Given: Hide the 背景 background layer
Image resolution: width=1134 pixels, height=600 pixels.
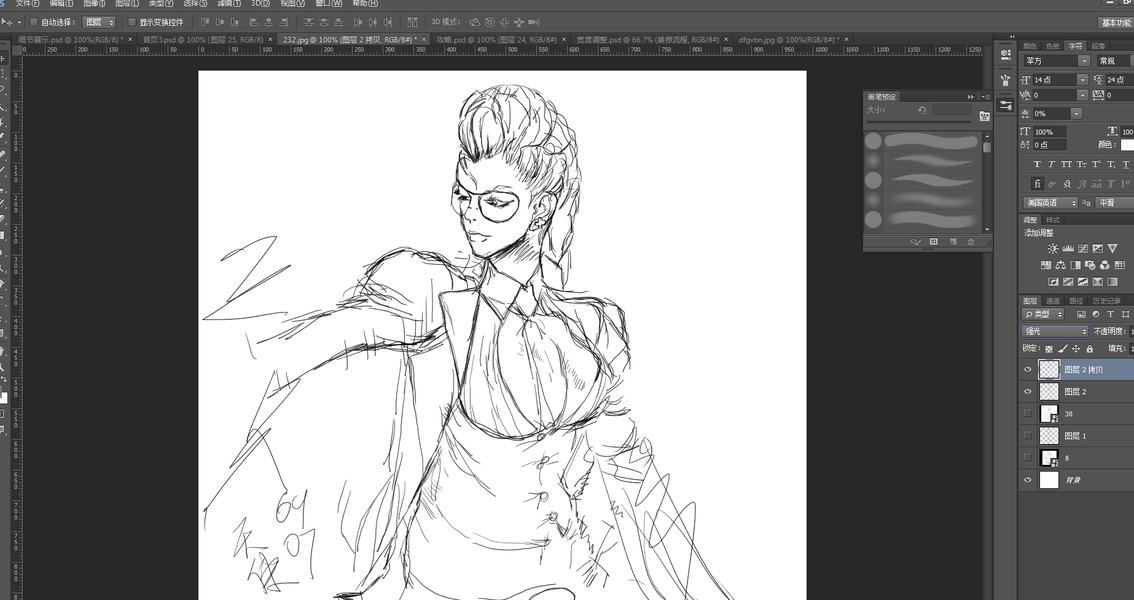Looking at the screenshot, I should coord(1028,480).
